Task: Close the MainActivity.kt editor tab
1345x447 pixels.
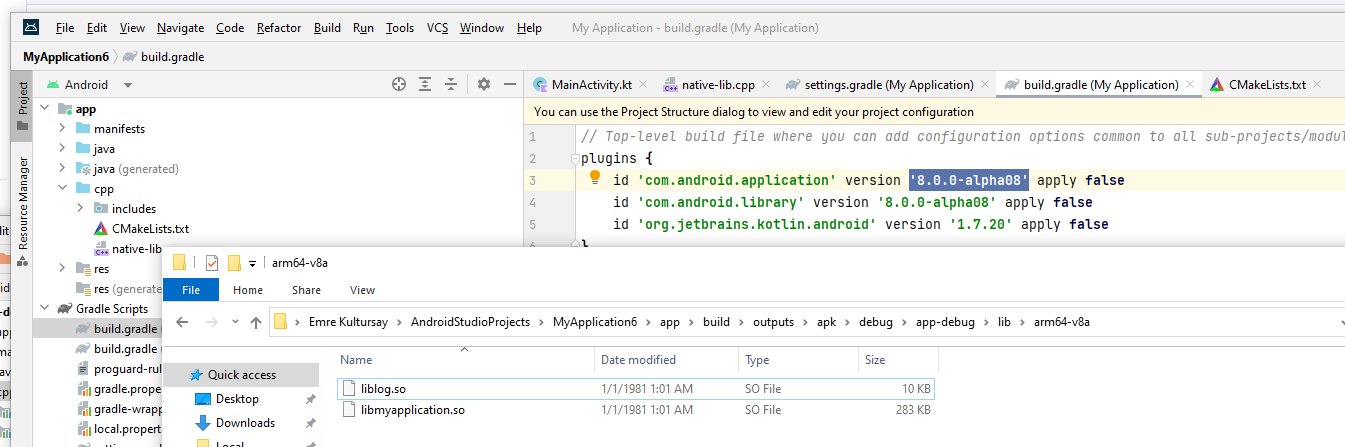Action: 642,85
